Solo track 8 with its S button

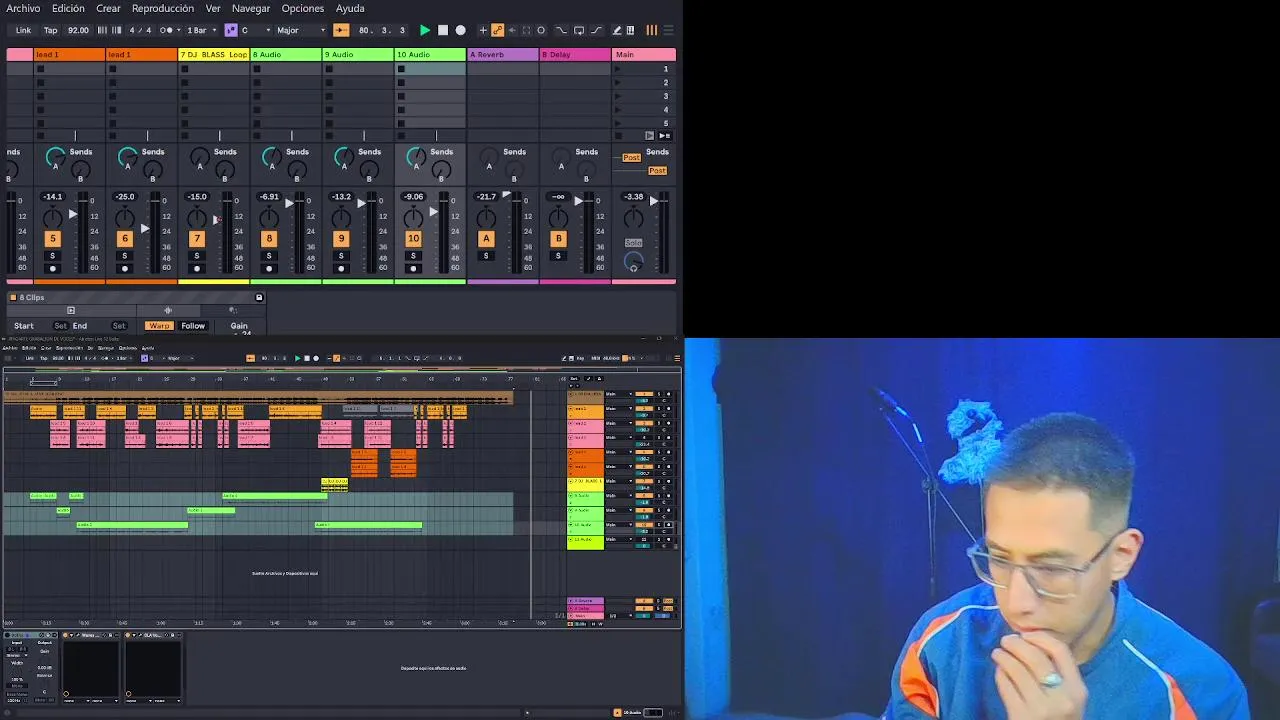(x=269, y=256)
